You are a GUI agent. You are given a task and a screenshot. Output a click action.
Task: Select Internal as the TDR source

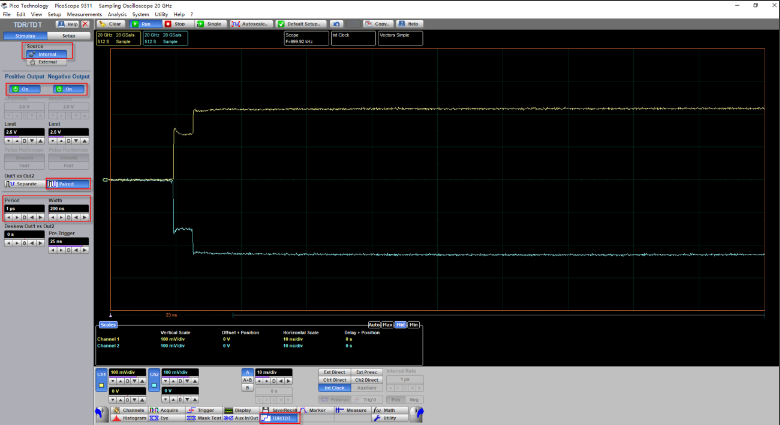coord(45,54)
